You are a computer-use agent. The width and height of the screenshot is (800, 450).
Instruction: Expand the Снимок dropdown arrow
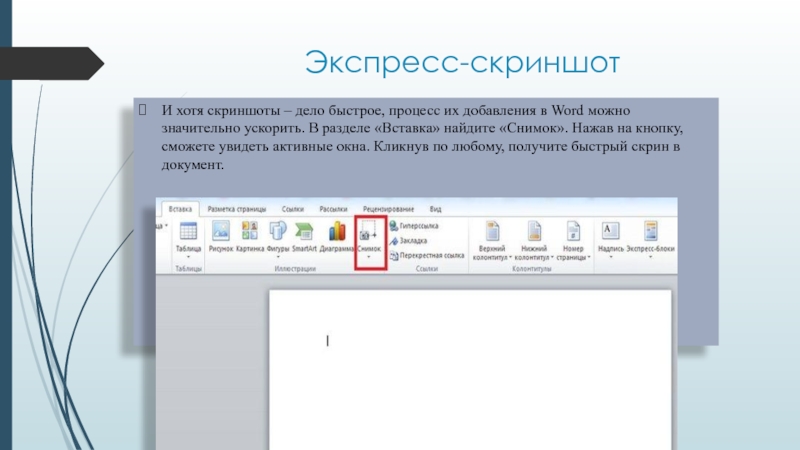369,257
